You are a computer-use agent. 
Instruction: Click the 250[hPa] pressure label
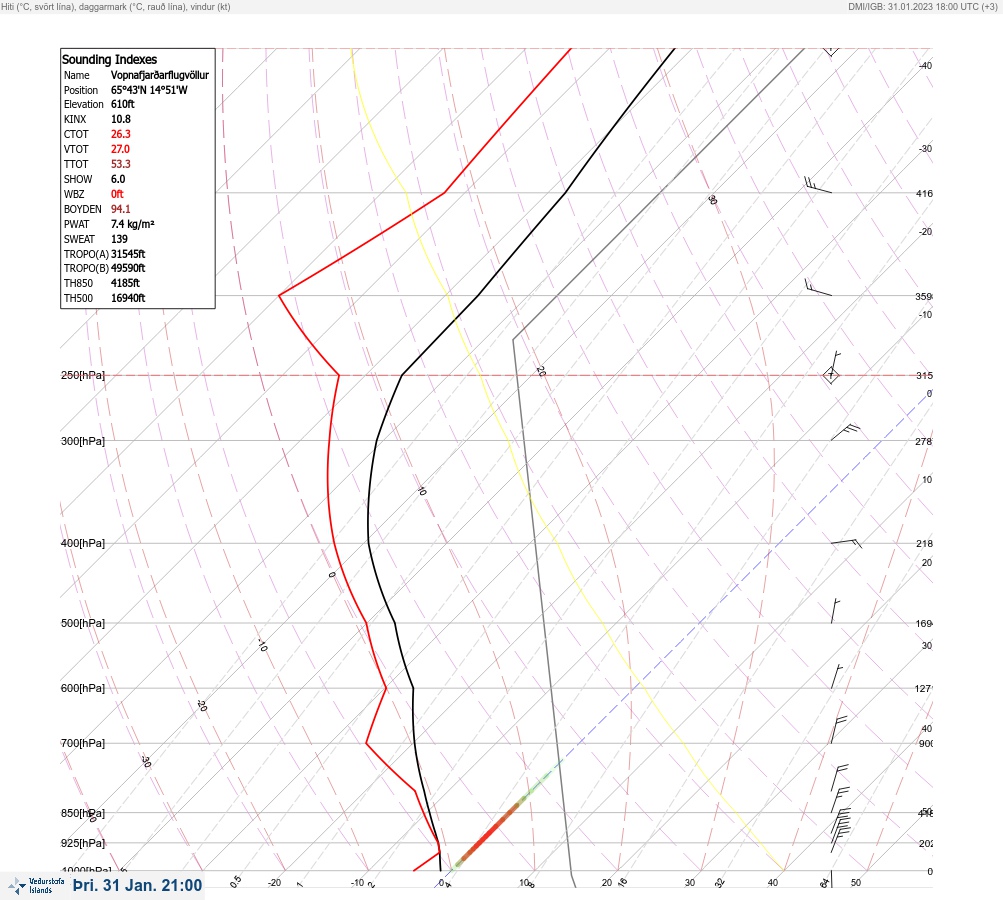pos(83,375)
